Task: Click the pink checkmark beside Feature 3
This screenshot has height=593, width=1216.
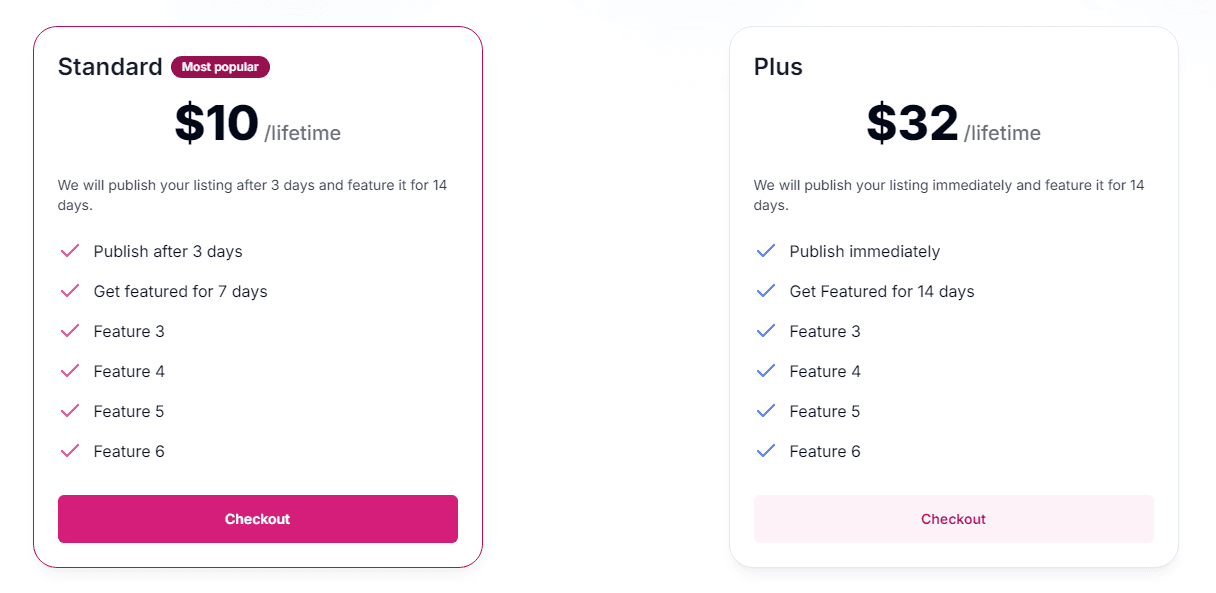Action: (70, 331)
